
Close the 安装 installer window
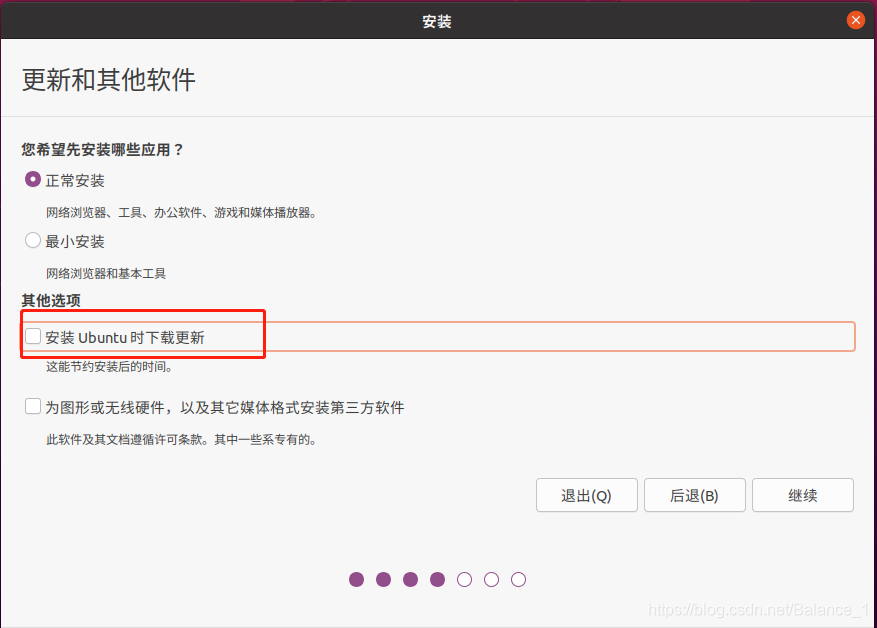tap(855, 20)
